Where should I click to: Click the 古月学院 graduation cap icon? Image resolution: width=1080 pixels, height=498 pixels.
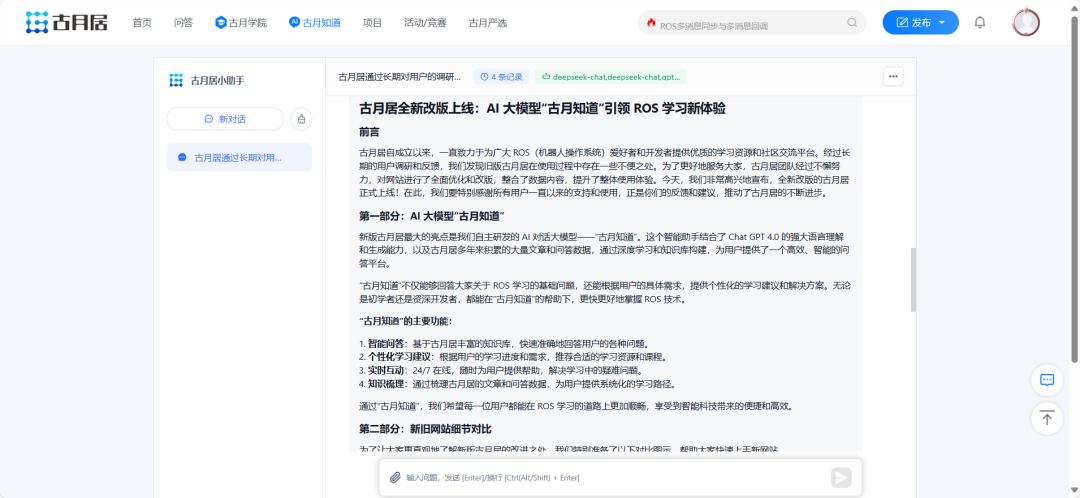[x=220, y=23]
